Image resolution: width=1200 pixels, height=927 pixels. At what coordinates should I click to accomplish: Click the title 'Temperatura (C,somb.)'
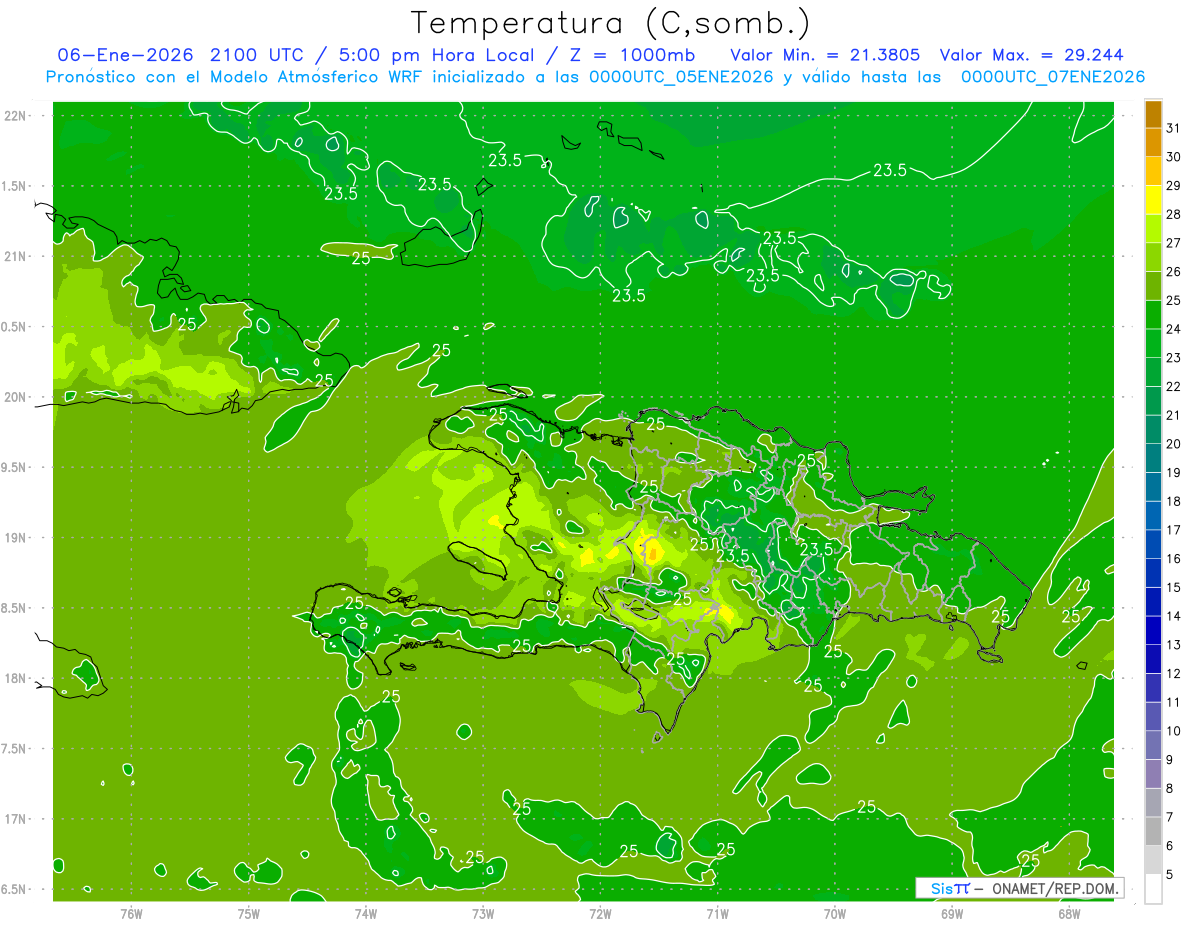pos(611,23)
